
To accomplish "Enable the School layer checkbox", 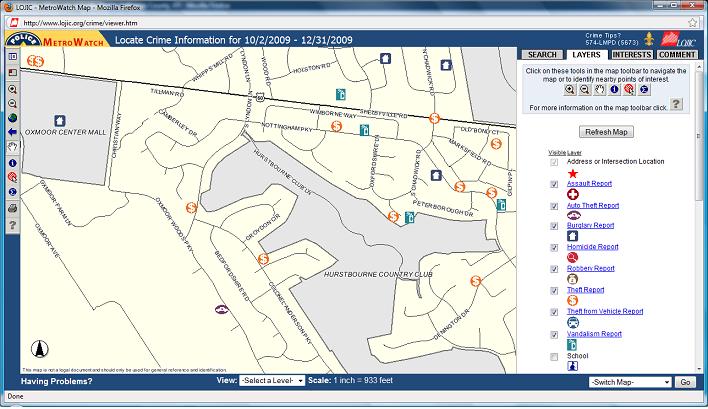I will tap(555, 356).
